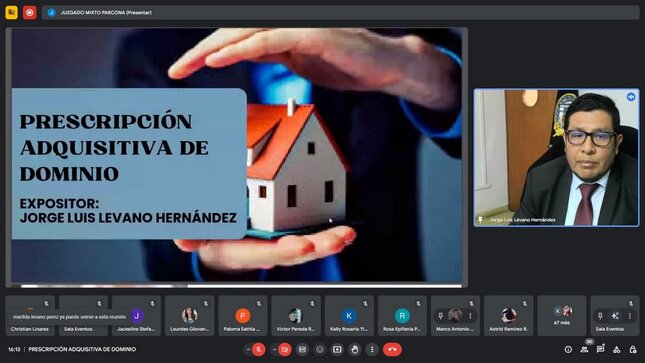
Task: Click the marilda levano perez join notification
Action: [x=69, y=317]
